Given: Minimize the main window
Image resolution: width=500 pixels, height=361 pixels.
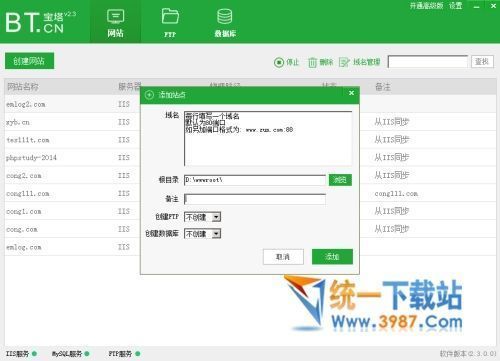Looking at the screenshot, I should point(477,6).
